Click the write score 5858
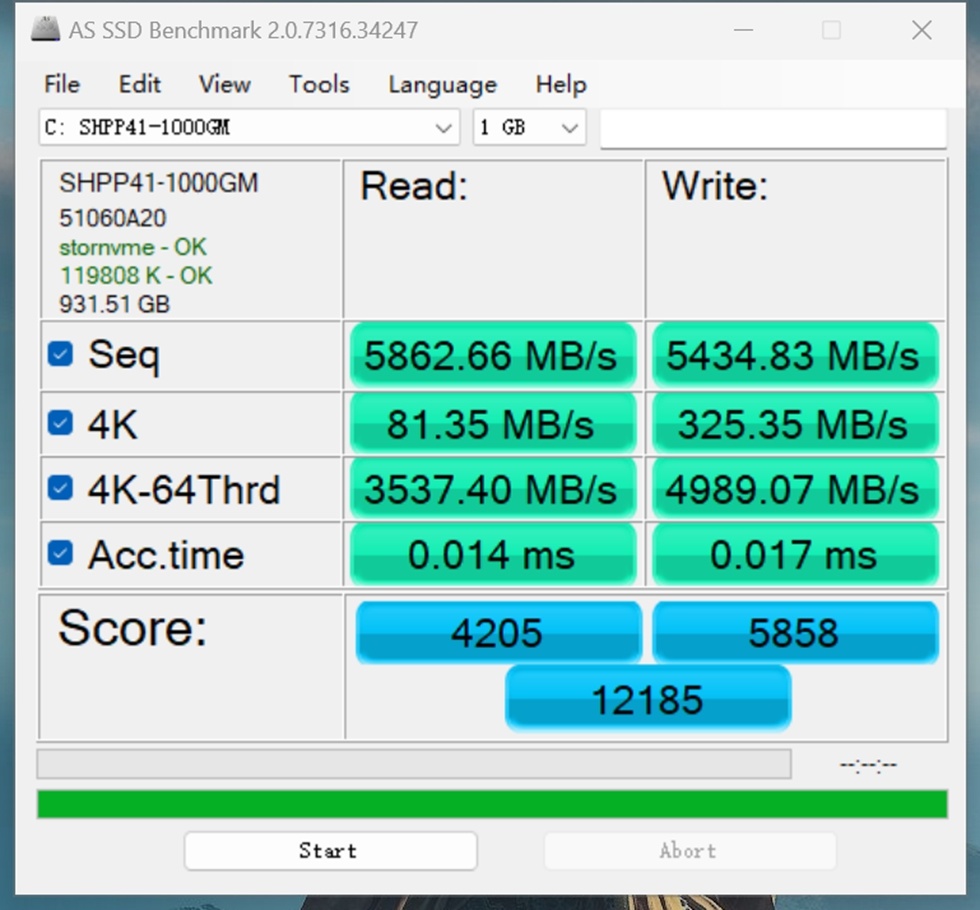Image resolution: width=980 pixels, height=910 pixels. click(795, 632)
